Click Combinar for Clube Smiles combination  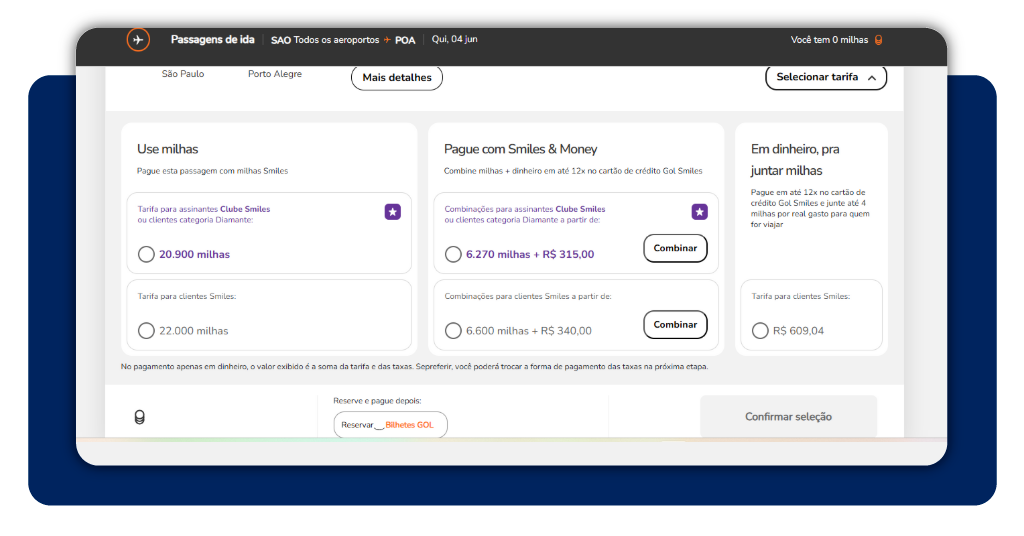(x=675, y=248)
